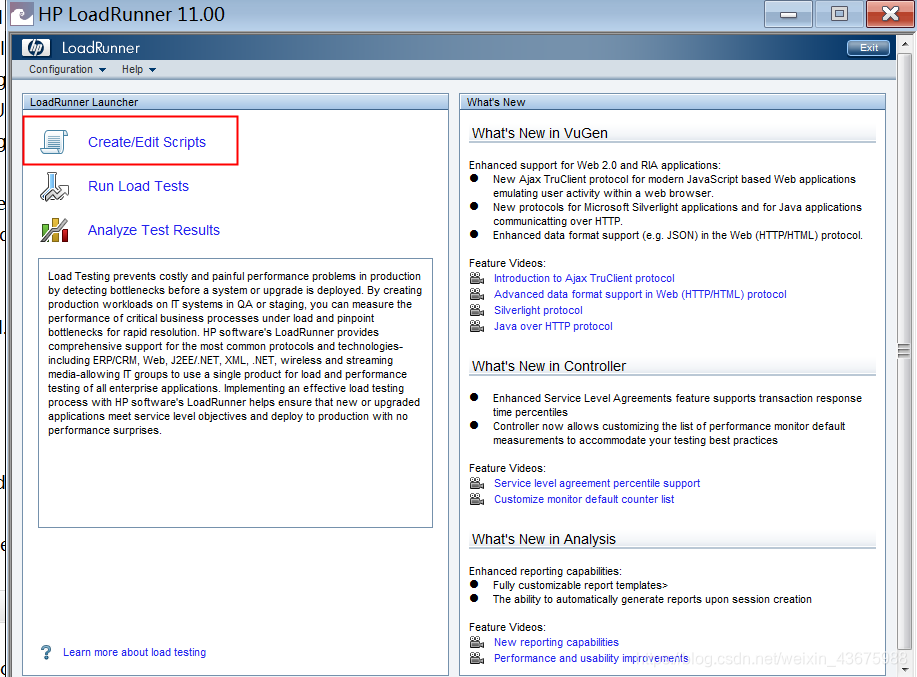Viewport: 917px width, 677px height.
Task: Open Performance and usability improvements link
Action: click(591, 658)
